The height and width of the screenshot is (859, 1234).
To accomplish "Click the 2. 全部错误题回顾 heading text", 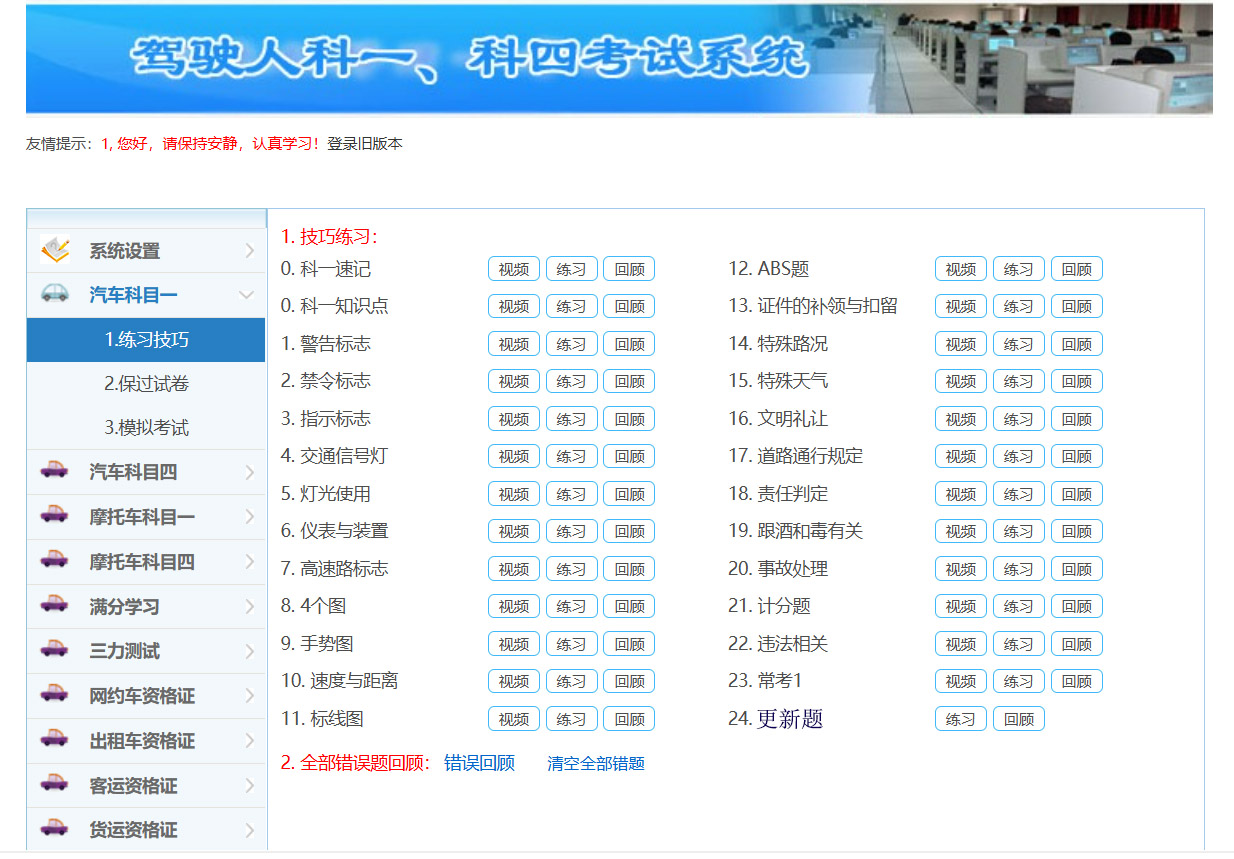I will (355, 764).
